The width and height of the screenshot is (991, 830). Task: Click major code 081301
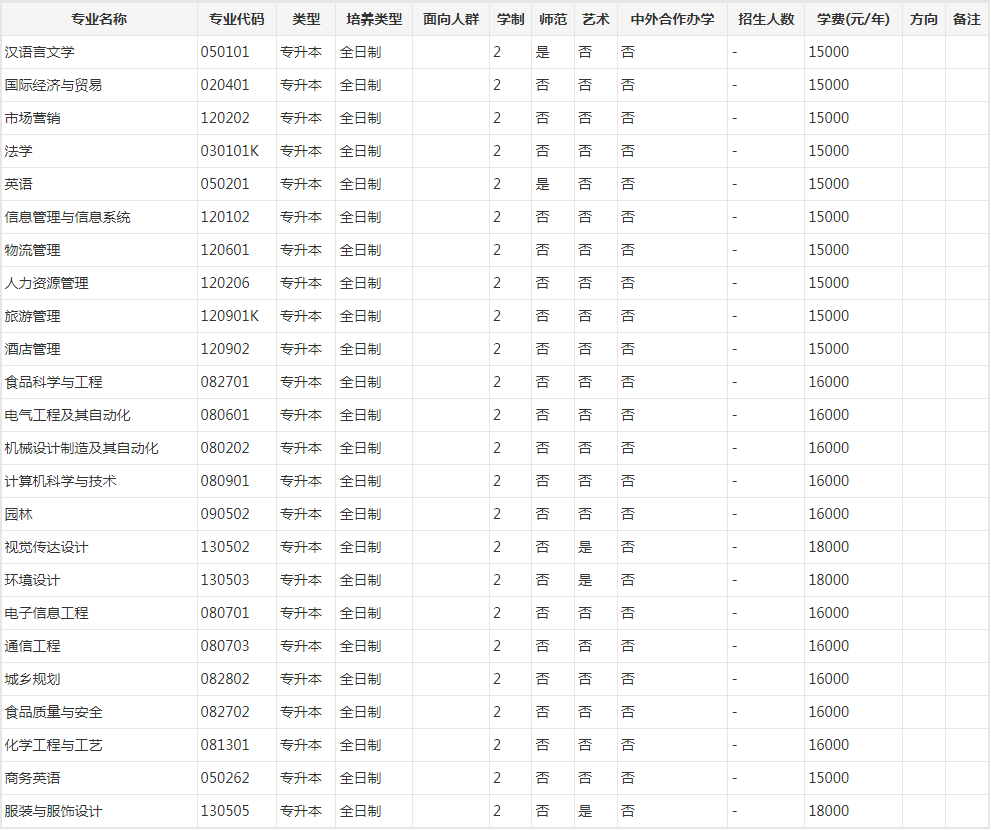pyautogui.click(x=225, y=745)
